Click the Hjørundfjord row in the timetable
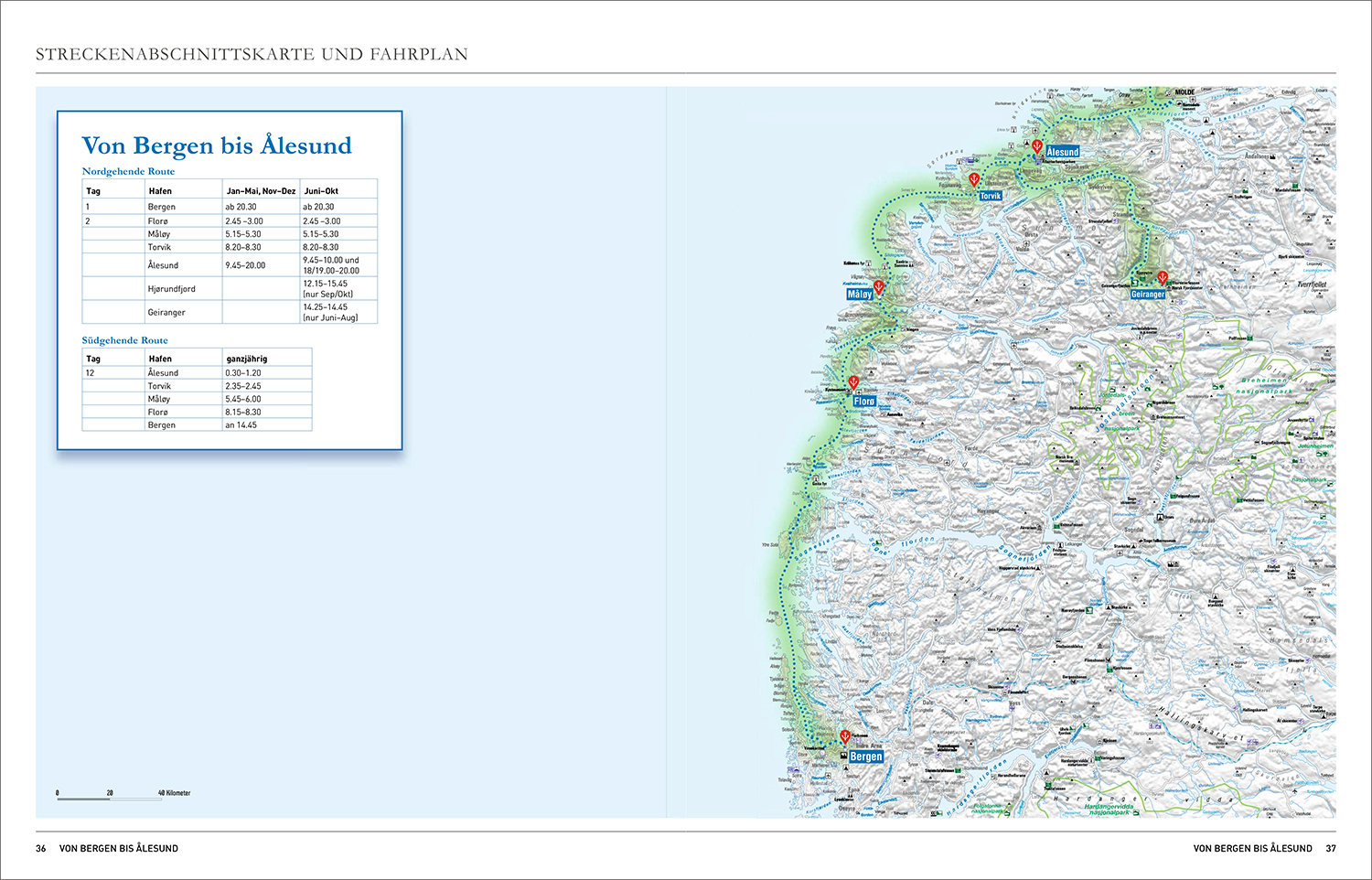1372x880 pixels. pyautogui.click(x=172, y=289)
